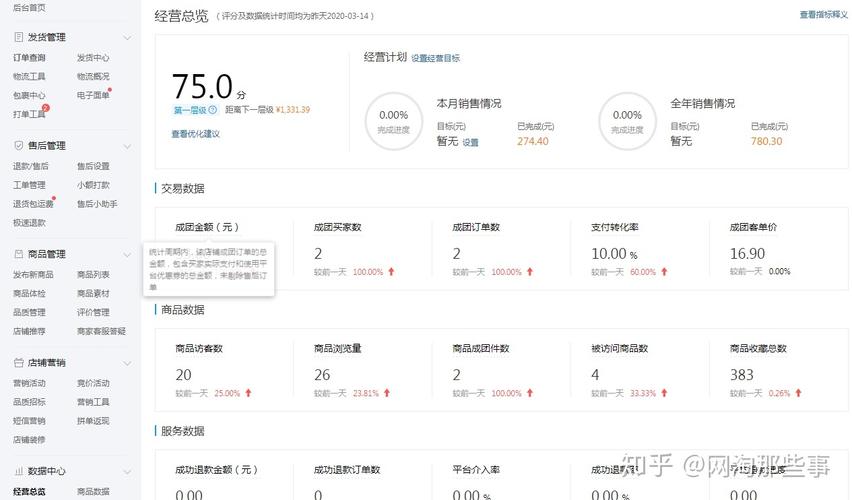Open 极速退款 in sidebar
The width and height of the screenshot is (852, 500).
(29, 223)
